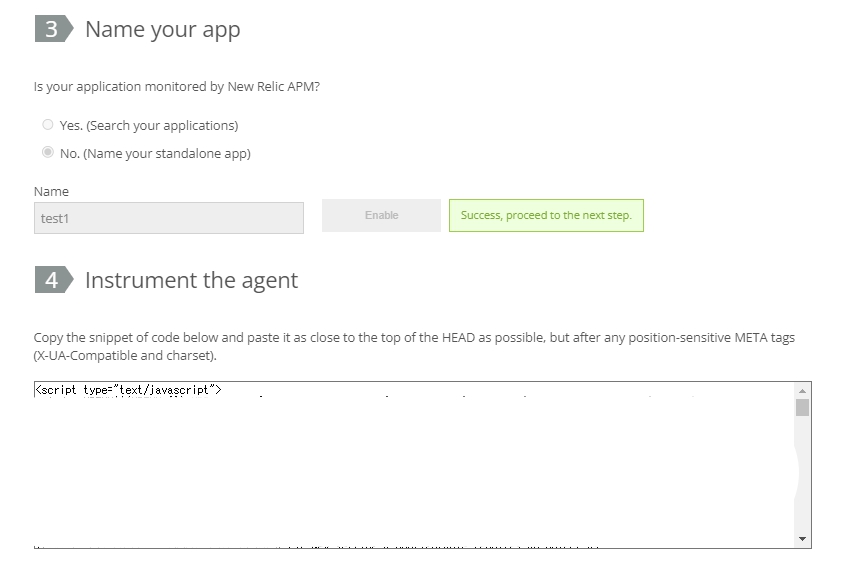Click the scrollbar down arrow in code box

click(x=802, y=539)
